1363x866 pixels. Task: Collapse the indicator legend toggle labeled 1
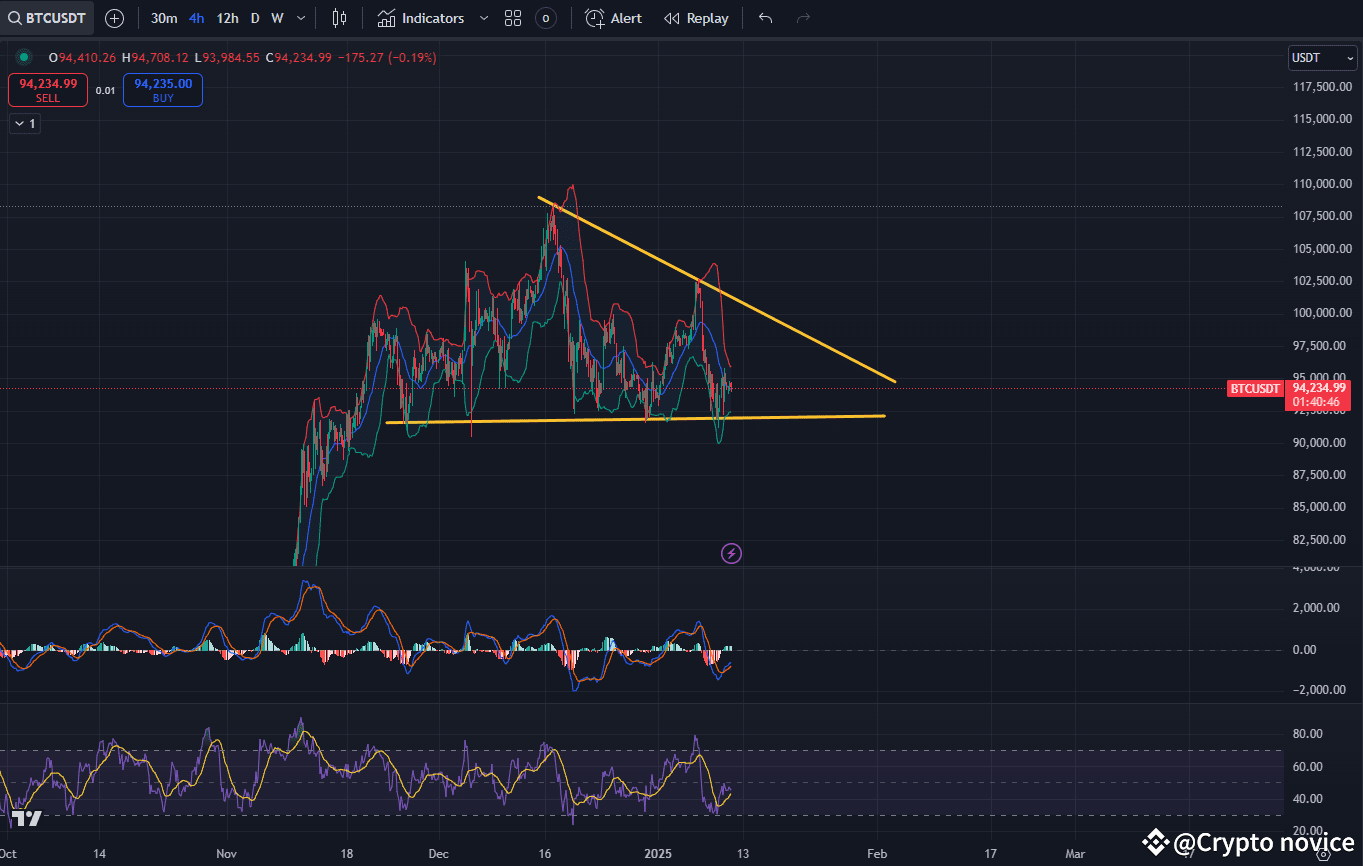(24, 124)
